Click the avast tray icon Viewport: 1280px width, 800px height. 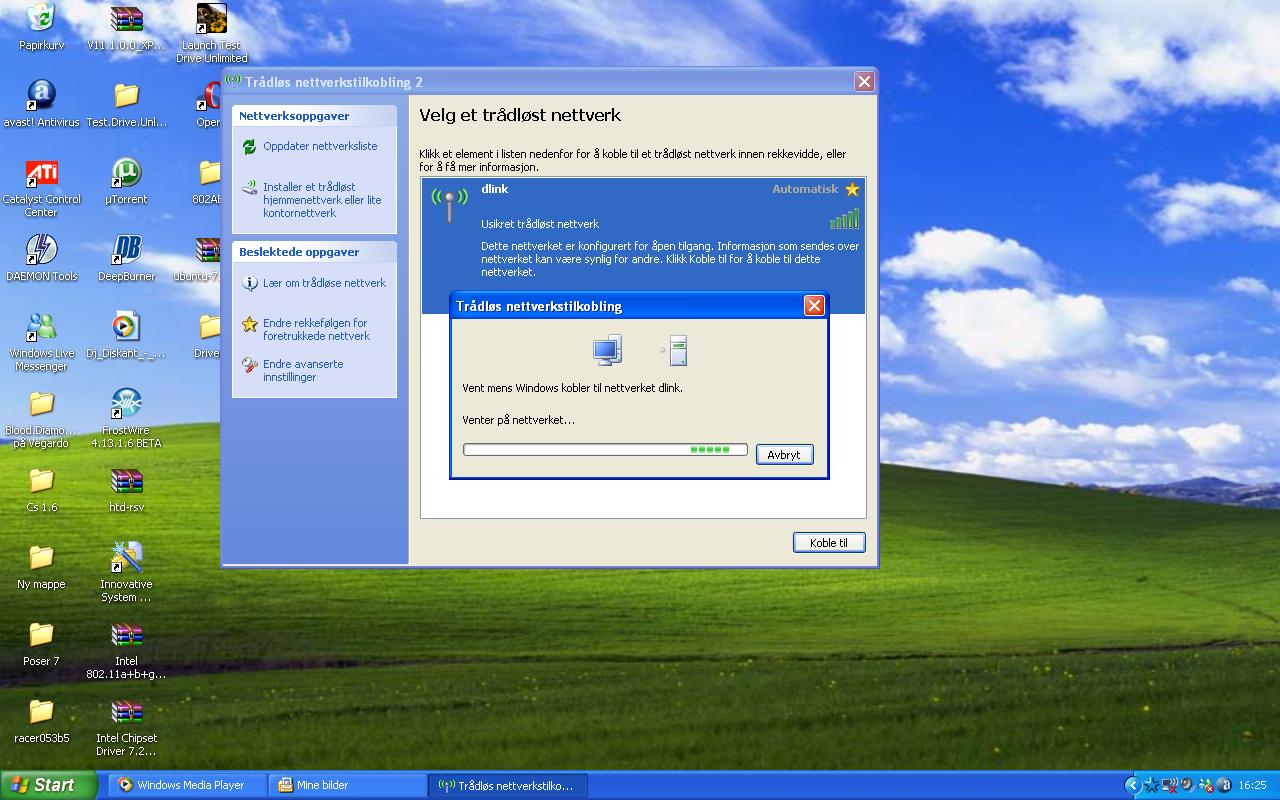click(1223, 785)
